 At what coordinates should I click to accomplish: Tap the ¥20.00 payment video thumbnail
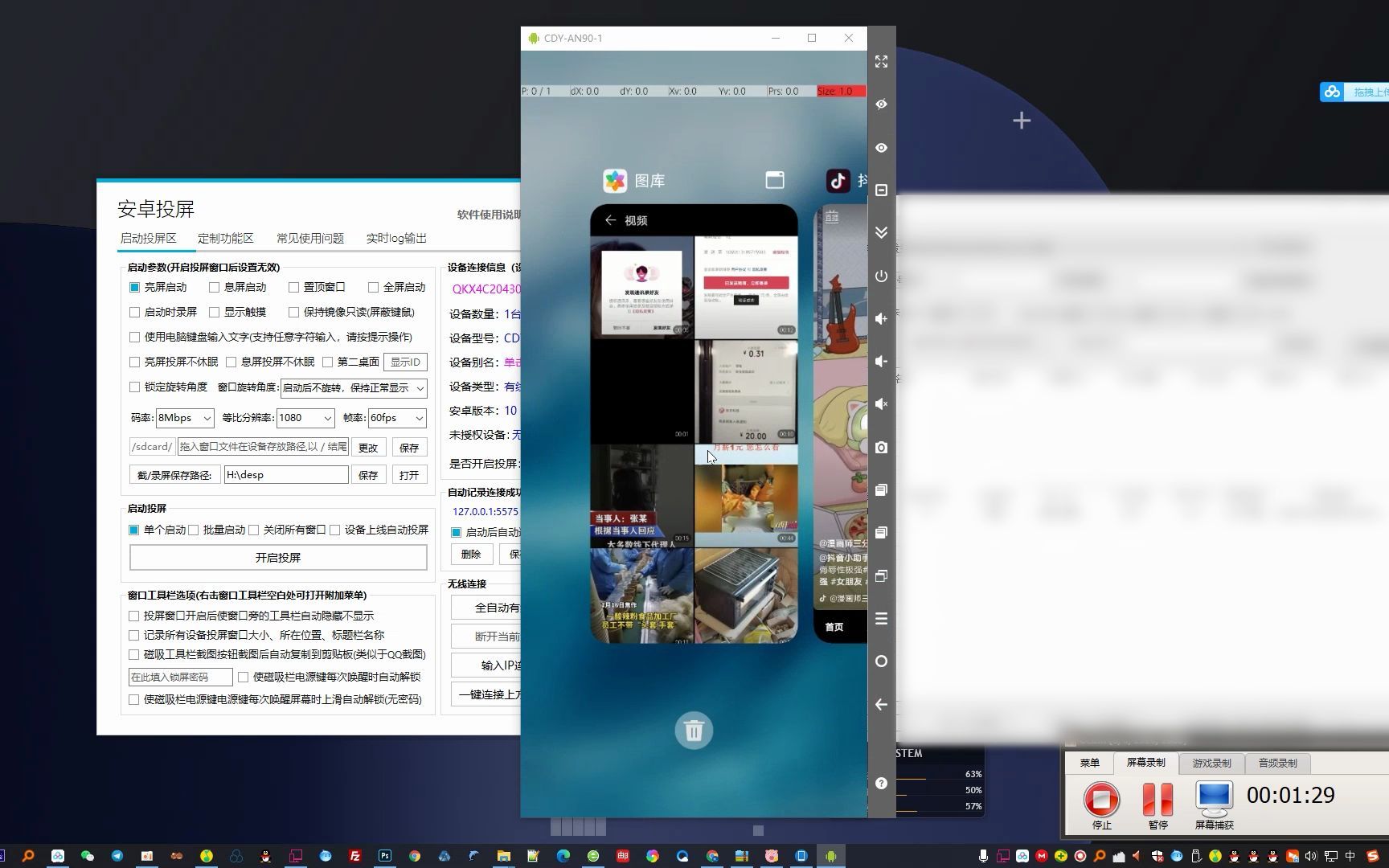point(746,392)
